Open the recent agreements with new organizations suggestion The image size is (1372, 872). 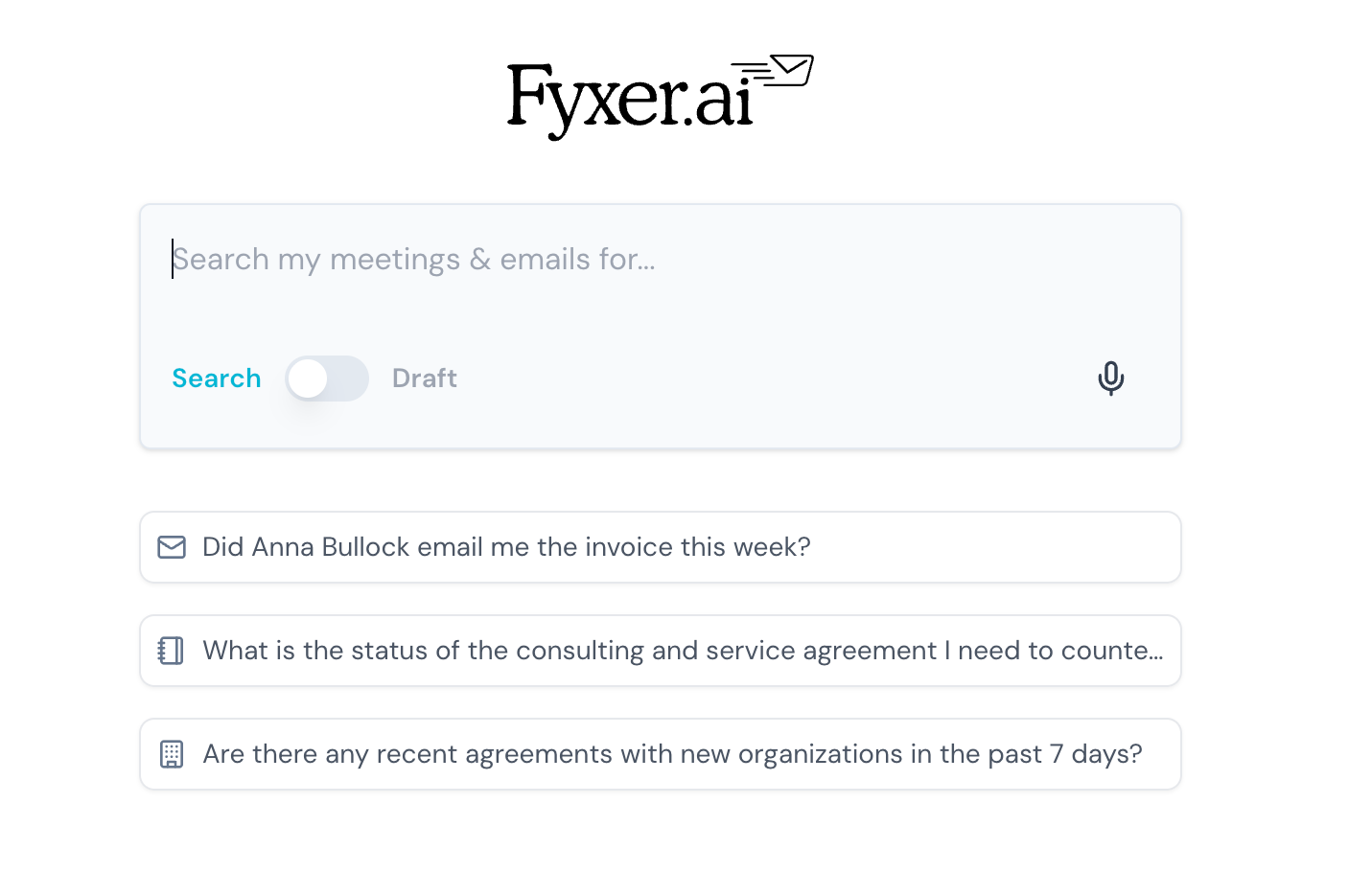coord(671,754)
